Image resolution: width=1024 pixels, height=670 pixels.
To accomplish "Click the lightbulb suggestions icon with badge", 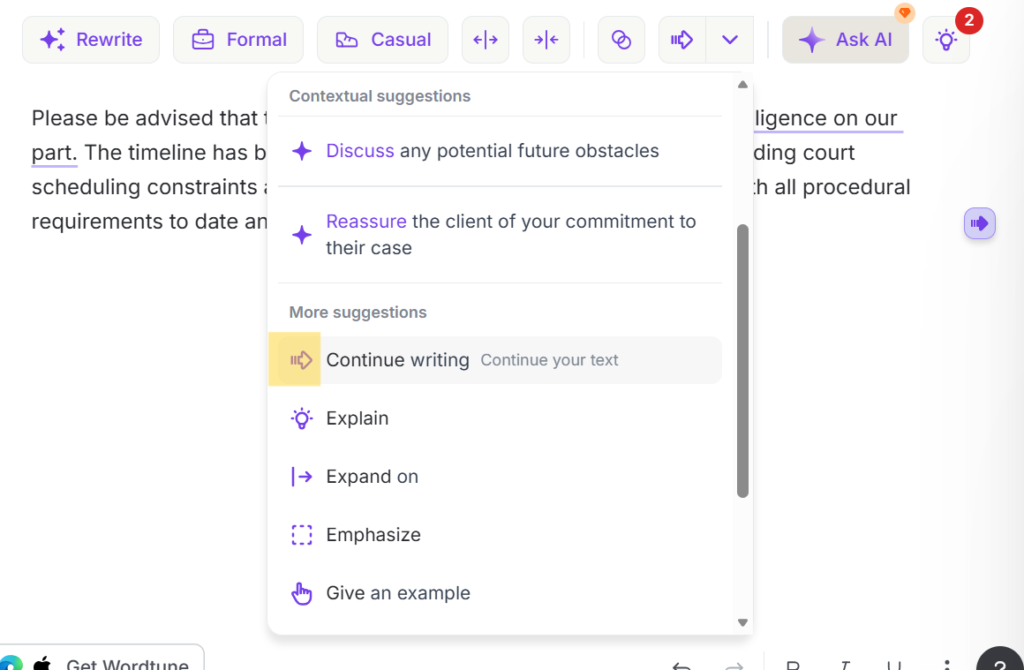I will pos(945,40).
